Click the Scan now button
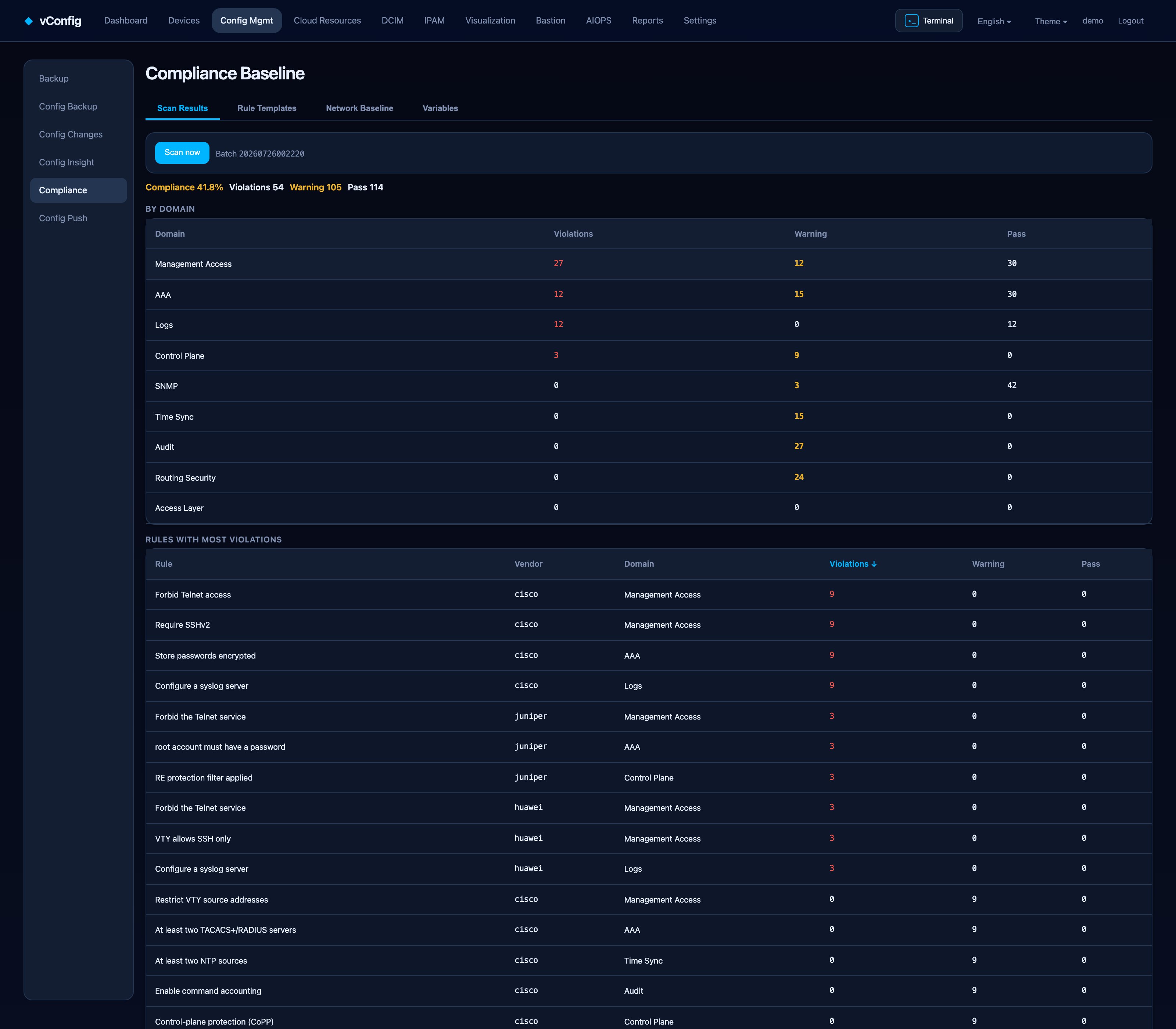1176x1029 pixels. click(182, 153)
